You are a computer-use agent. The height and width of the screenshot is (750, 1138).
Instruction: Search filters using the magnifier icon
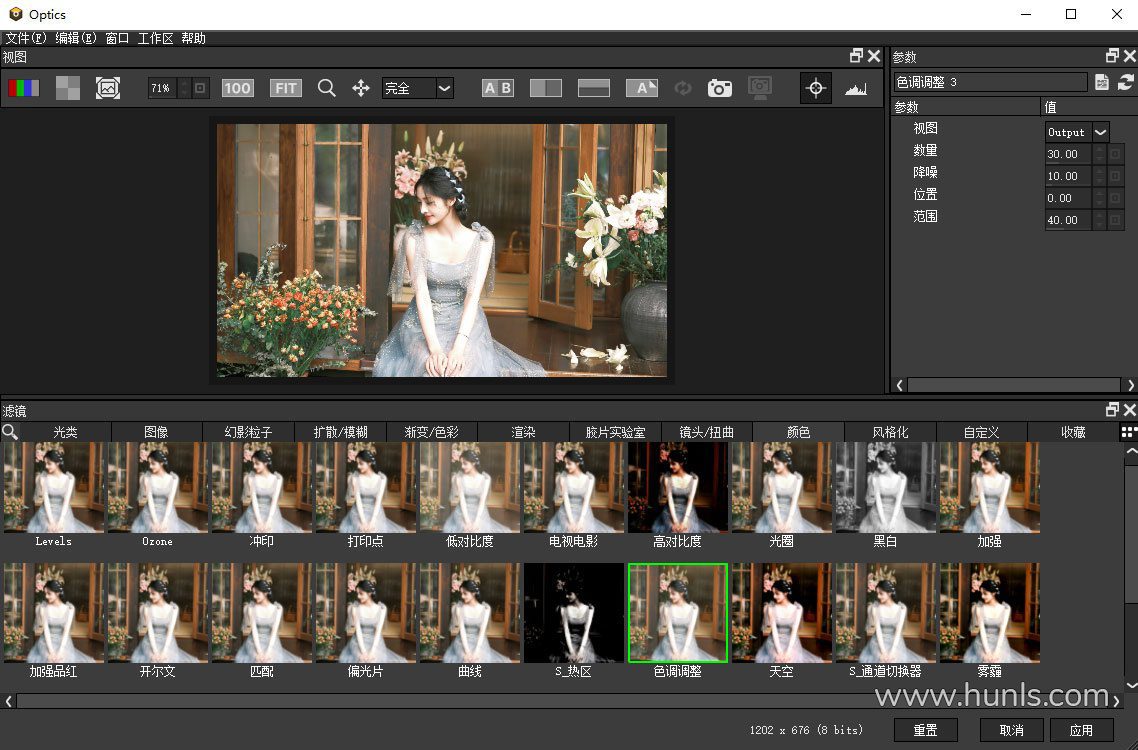point(10,432)
